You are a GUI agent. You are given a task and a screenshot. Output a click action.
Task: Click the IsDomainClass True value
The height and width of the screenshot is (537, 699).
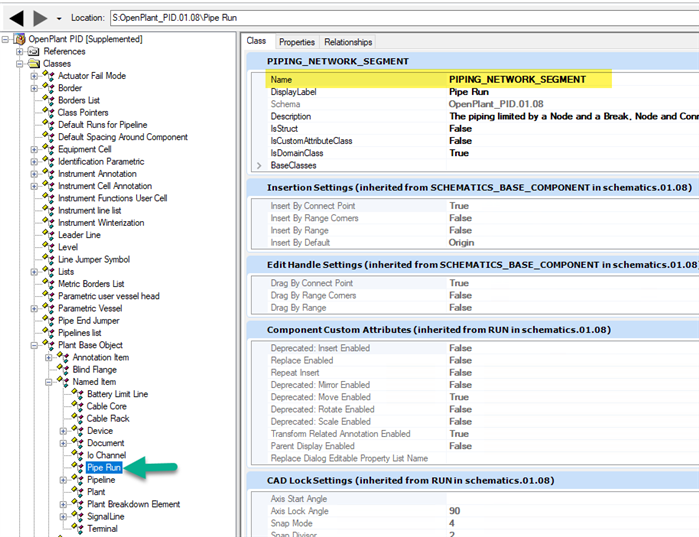tap(459, 153)
